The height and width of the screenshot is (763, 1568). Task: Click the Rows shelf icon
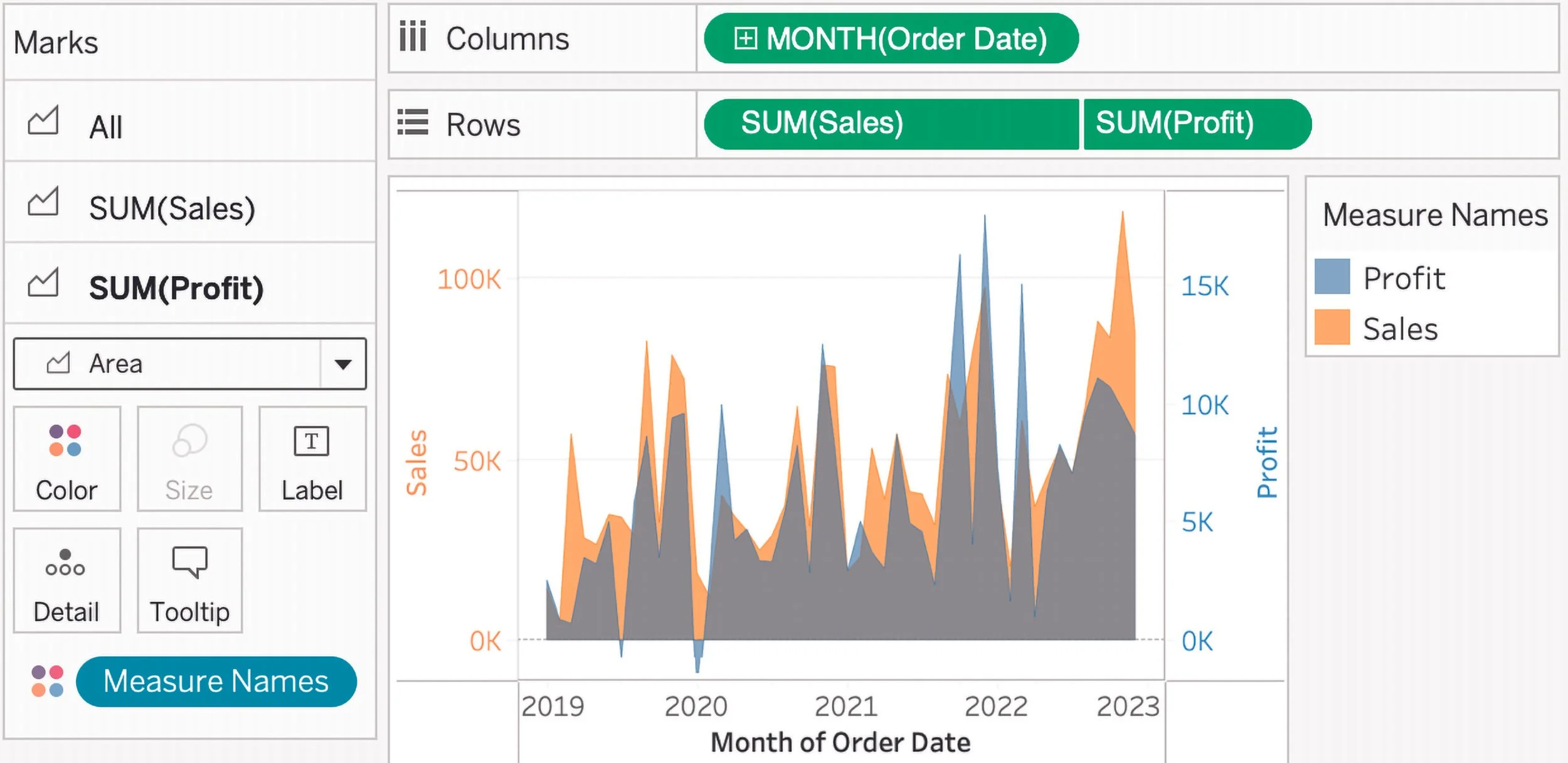(413, 122)
